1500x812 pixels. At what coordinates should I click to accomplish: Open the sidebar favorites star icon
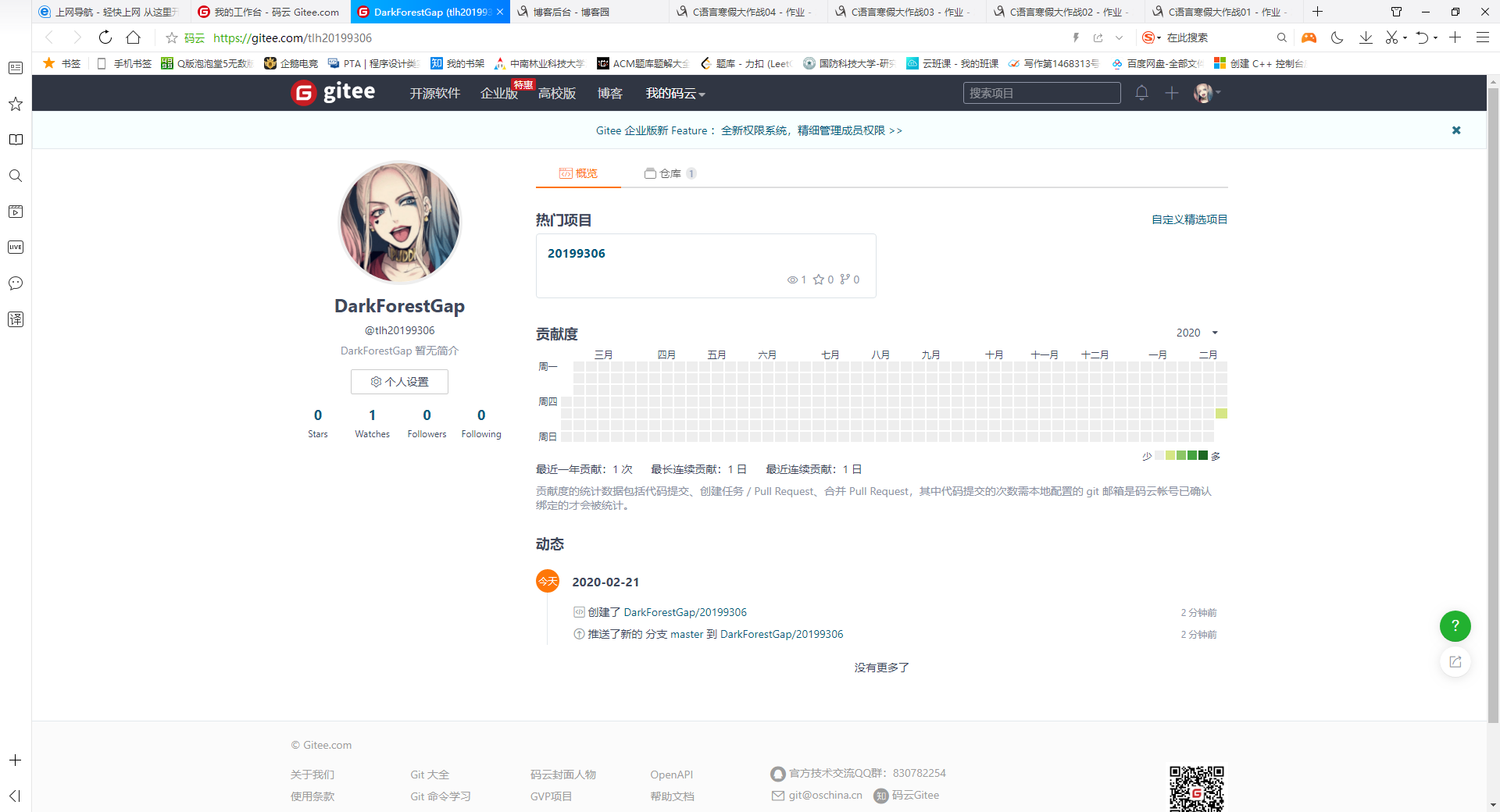pyautogui.click(x=16, y=104)
